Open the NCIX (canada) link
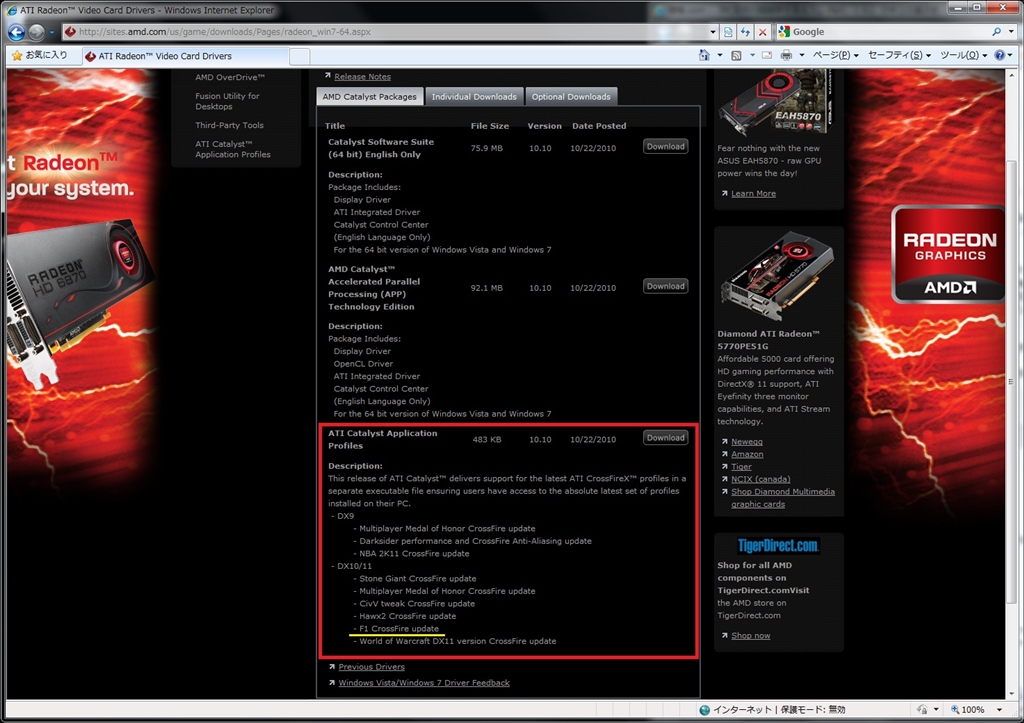The width and height of the screenshot is (1024, 723). (x=761, y=479)
